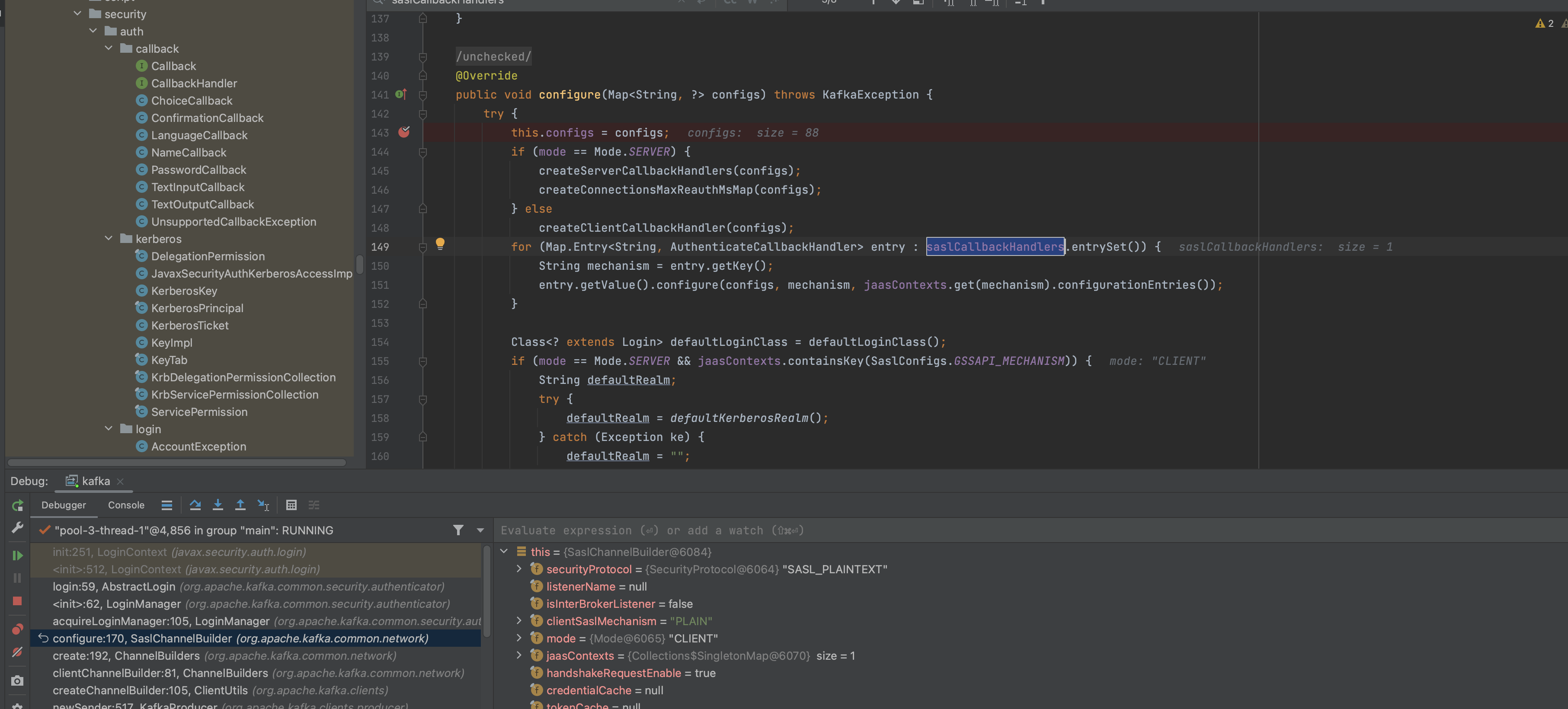
Task: Click the project tree vertical scrollbar
Action: 360,265
